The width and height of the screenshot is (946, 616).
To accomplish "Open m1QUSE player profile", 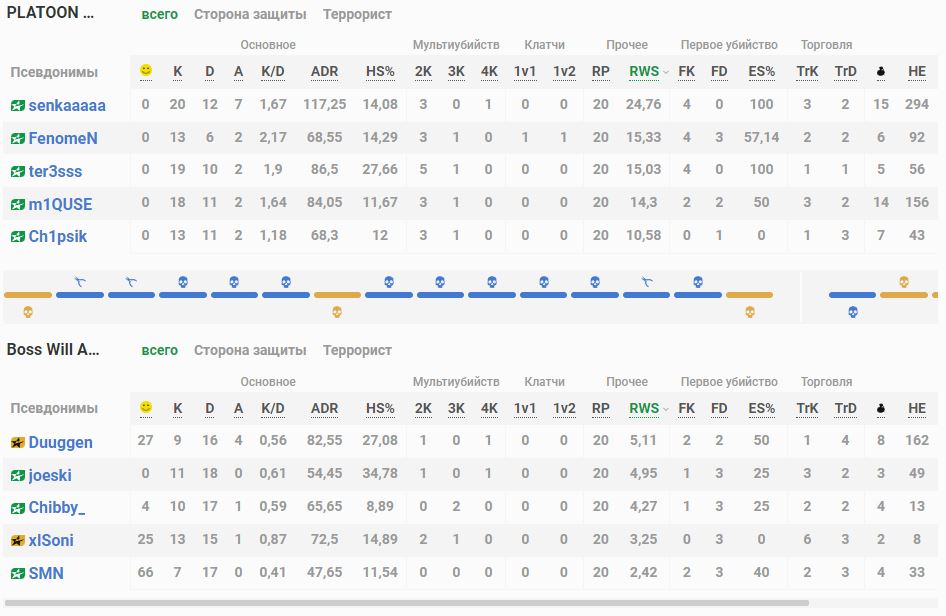I will point(60,204).
